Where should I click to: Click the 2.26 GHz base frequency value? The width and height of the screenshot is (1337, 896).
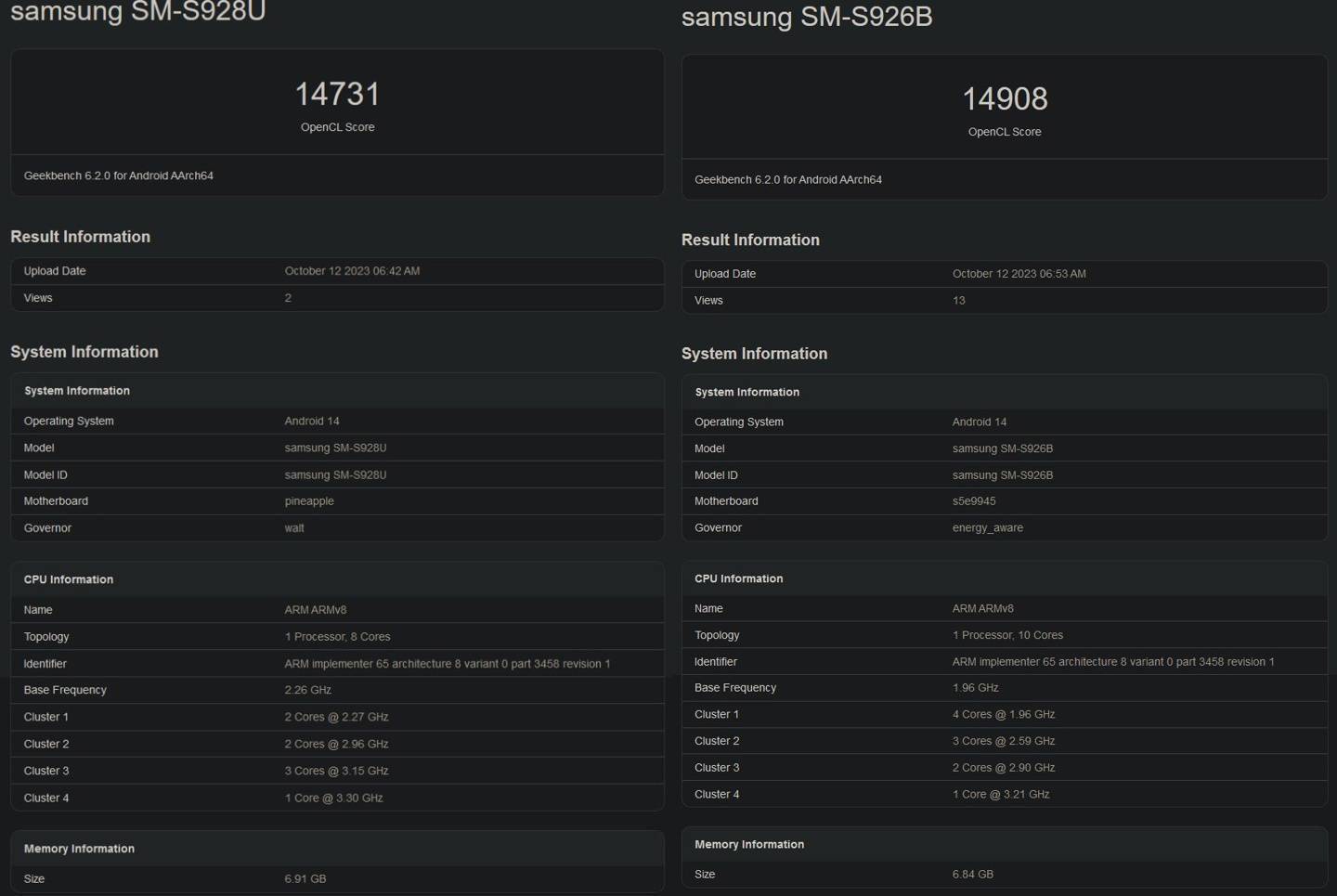coord(307,690)
